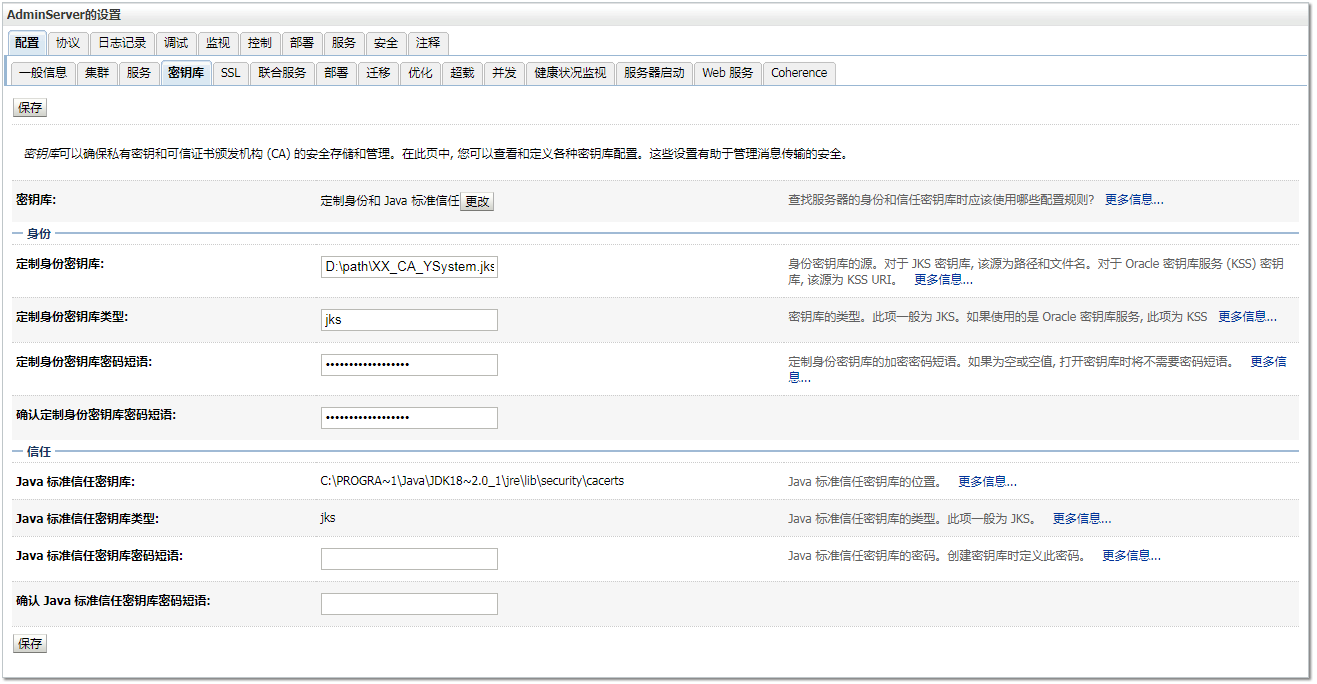
Task: Click the 更改 button next to 密钥库
Action: coord(477,200)
